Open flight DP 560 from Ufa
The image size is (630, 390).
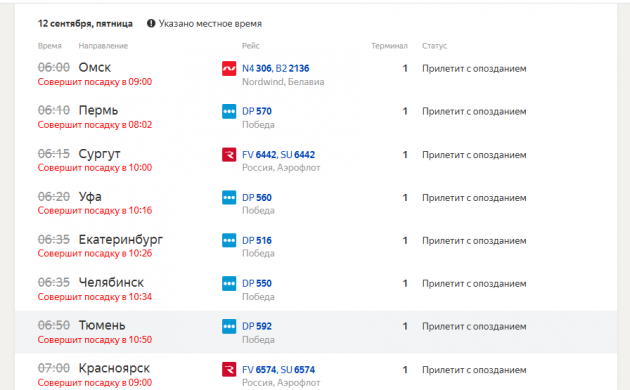pyautogui.click(x=257, y=198)
